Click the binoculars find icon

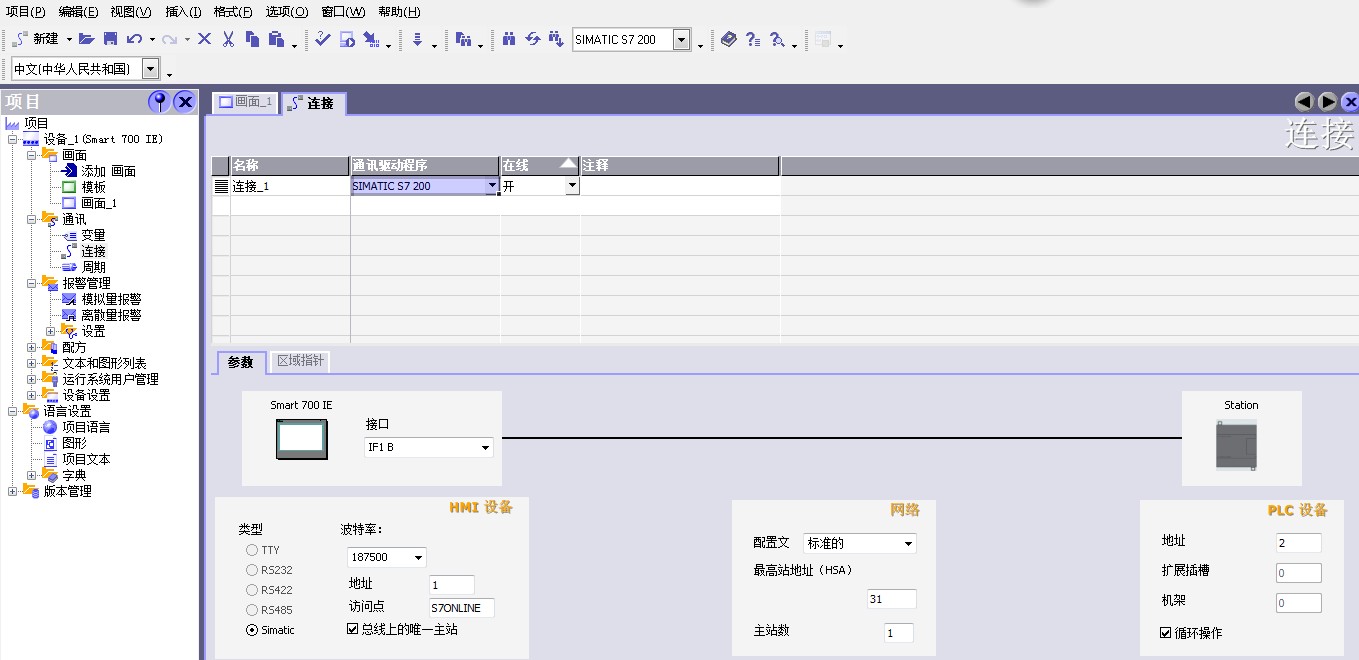click(x=509, y=39)
